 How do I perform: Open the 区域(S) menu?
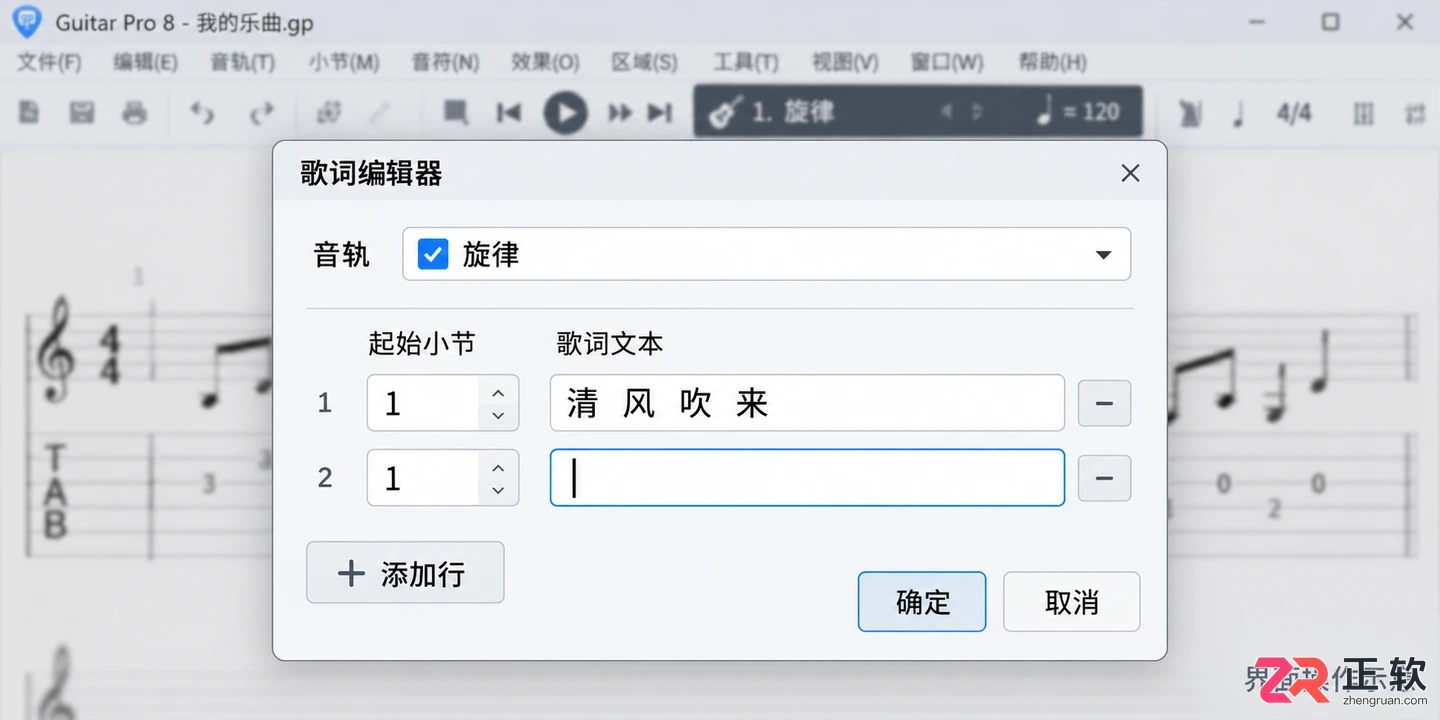pos(645,62)
